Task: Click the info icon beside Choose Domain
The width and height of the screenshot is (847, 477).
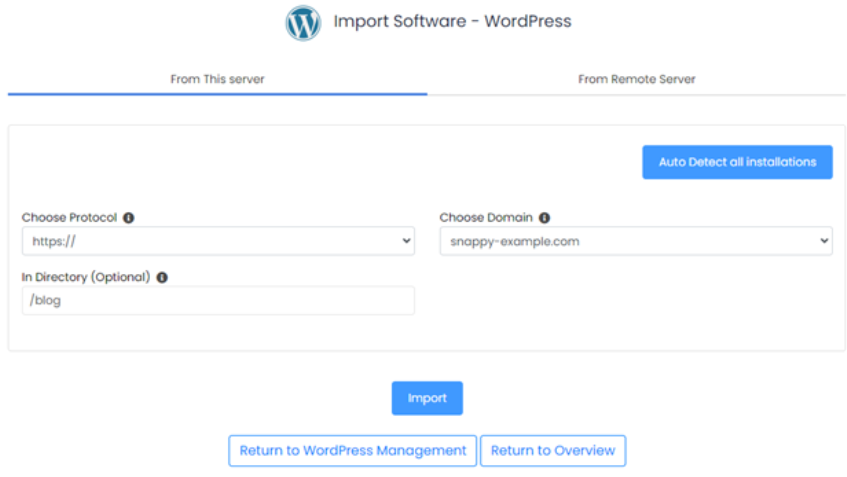Action: click(x=544, y=218)
